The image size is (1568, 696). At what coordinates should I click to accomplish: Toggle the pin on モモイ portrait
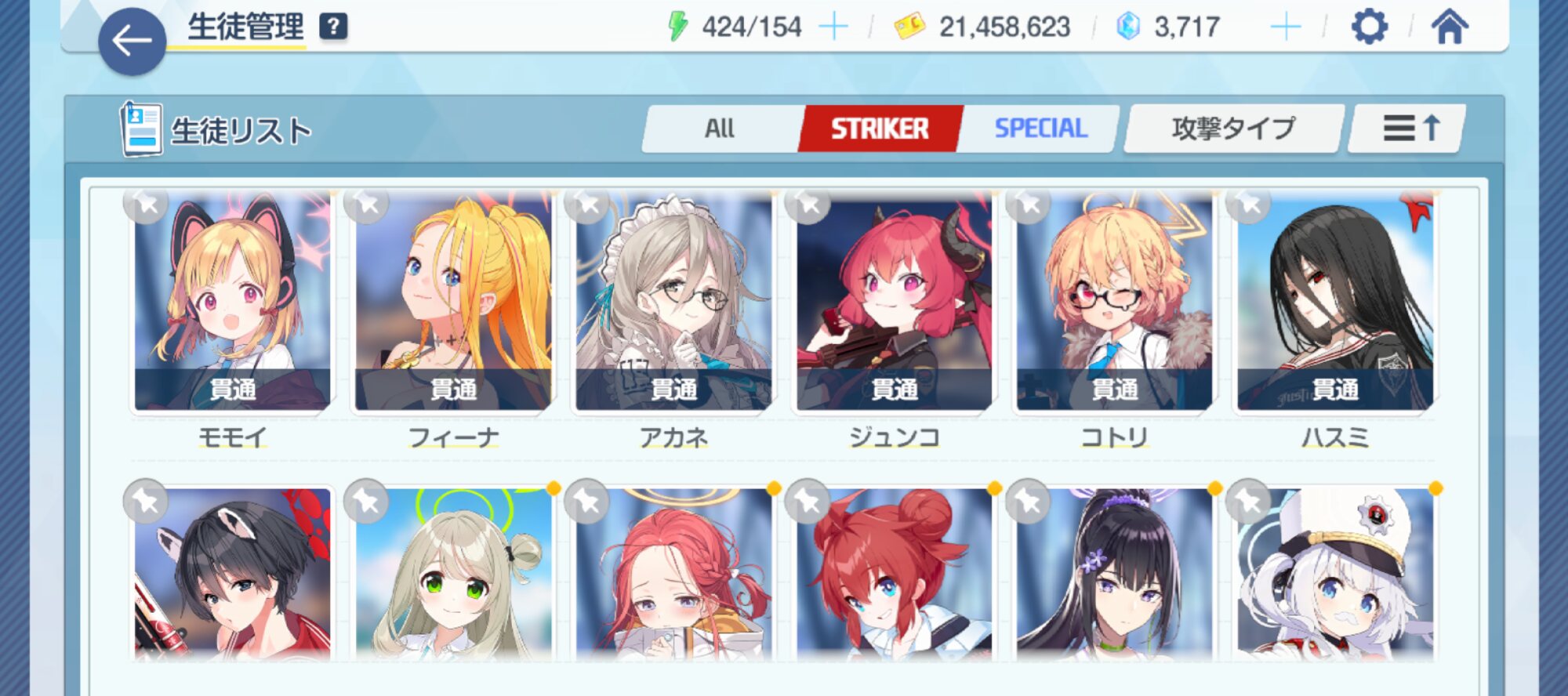tap(146, 204)
